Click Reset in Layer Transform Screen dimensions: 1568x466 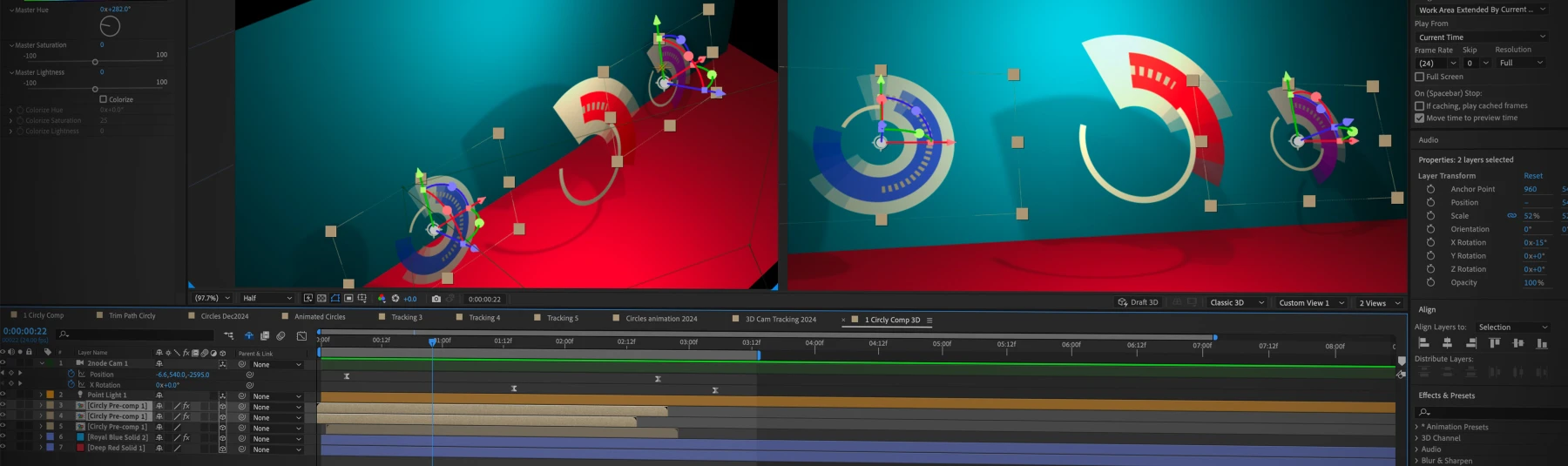[x=1533, y=176]
